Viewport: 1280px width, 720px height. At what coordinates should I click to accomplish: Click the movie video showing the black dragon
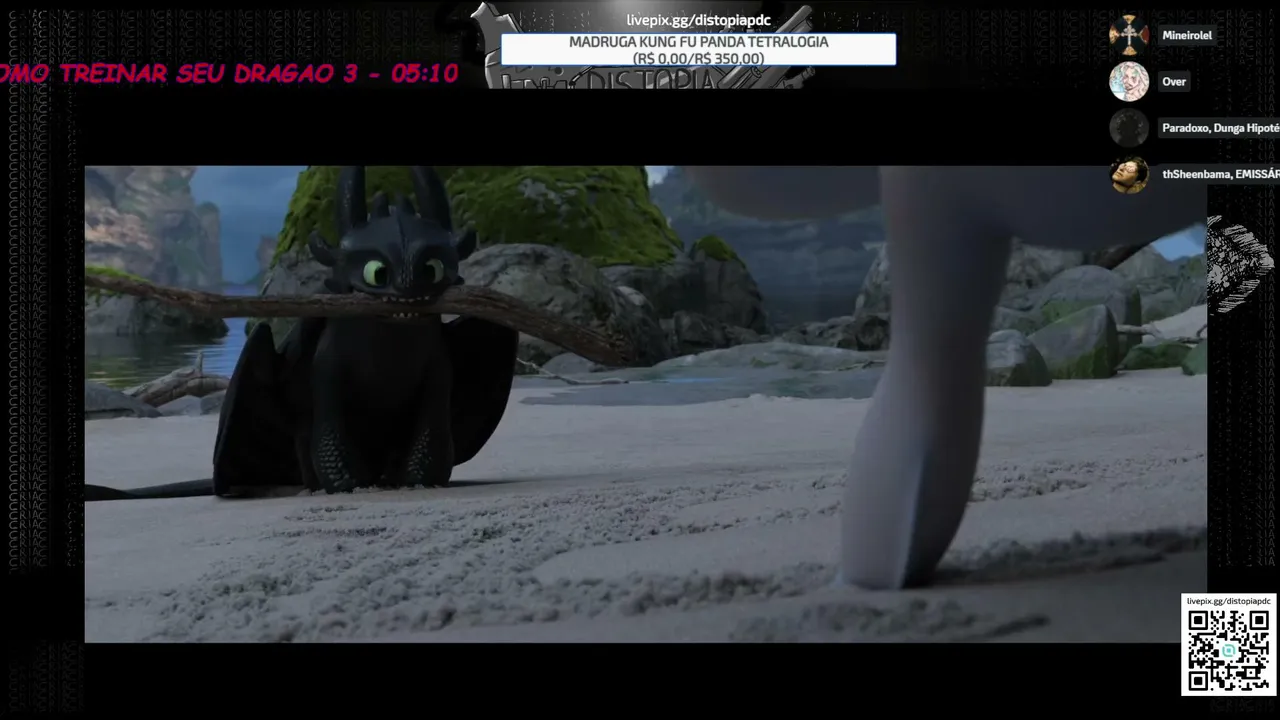point(645,404)
